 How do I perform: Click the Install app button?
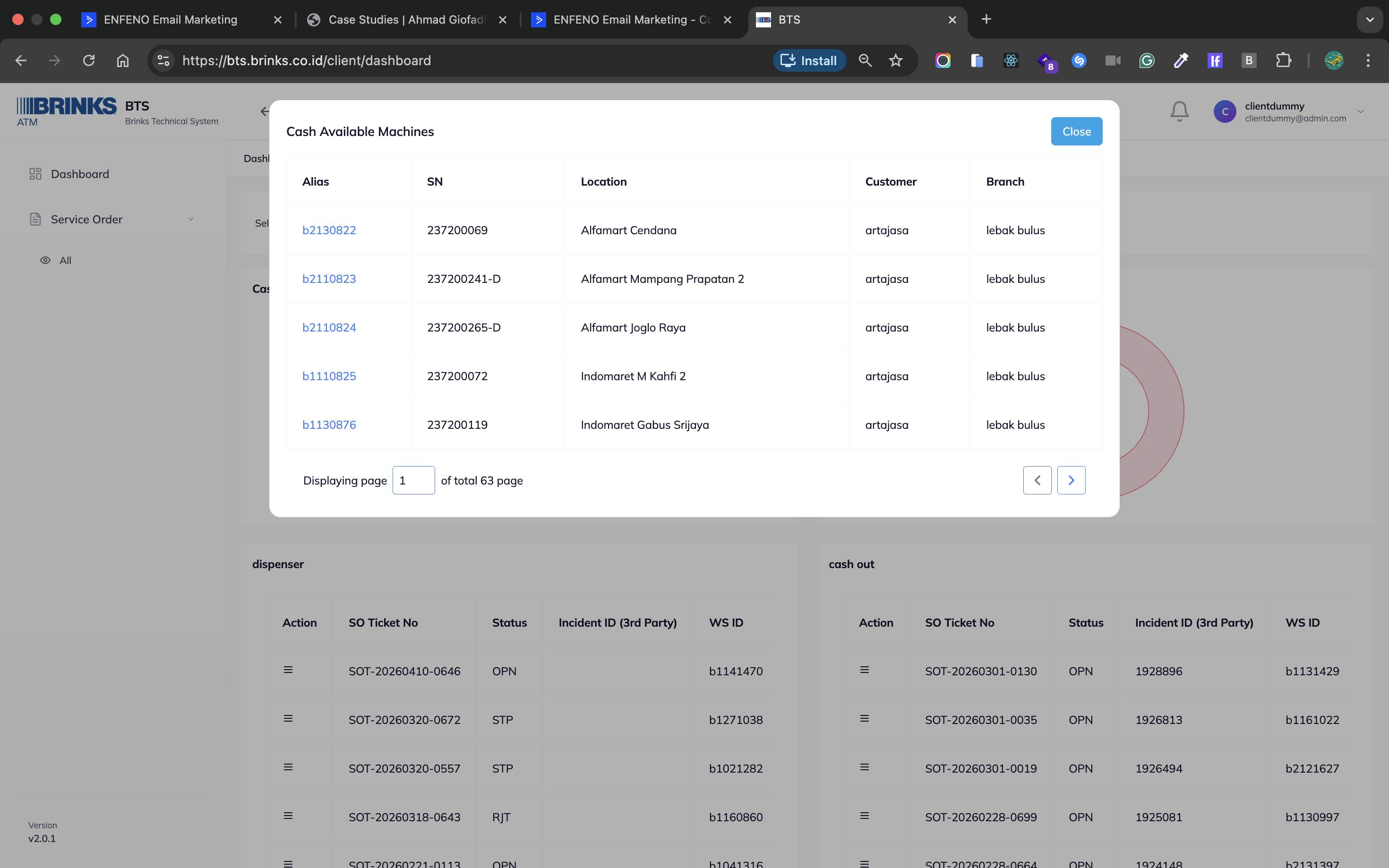[x=809, y=60]
